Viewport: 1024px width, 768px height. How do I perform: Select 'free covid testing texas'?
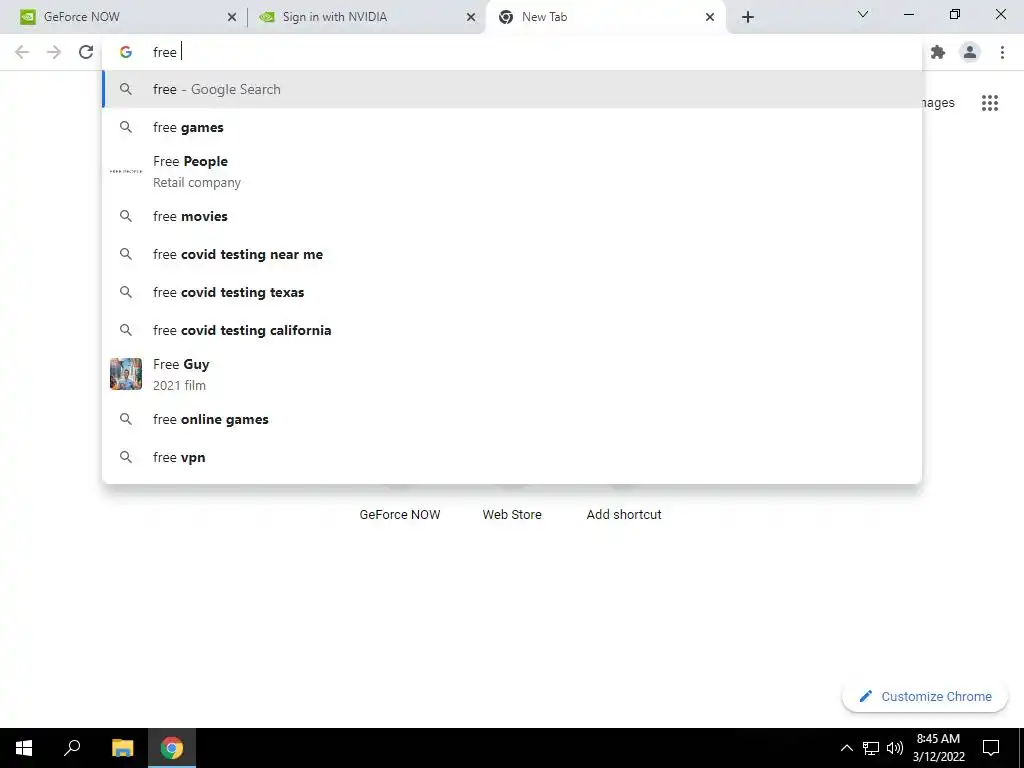coord(512,292)
